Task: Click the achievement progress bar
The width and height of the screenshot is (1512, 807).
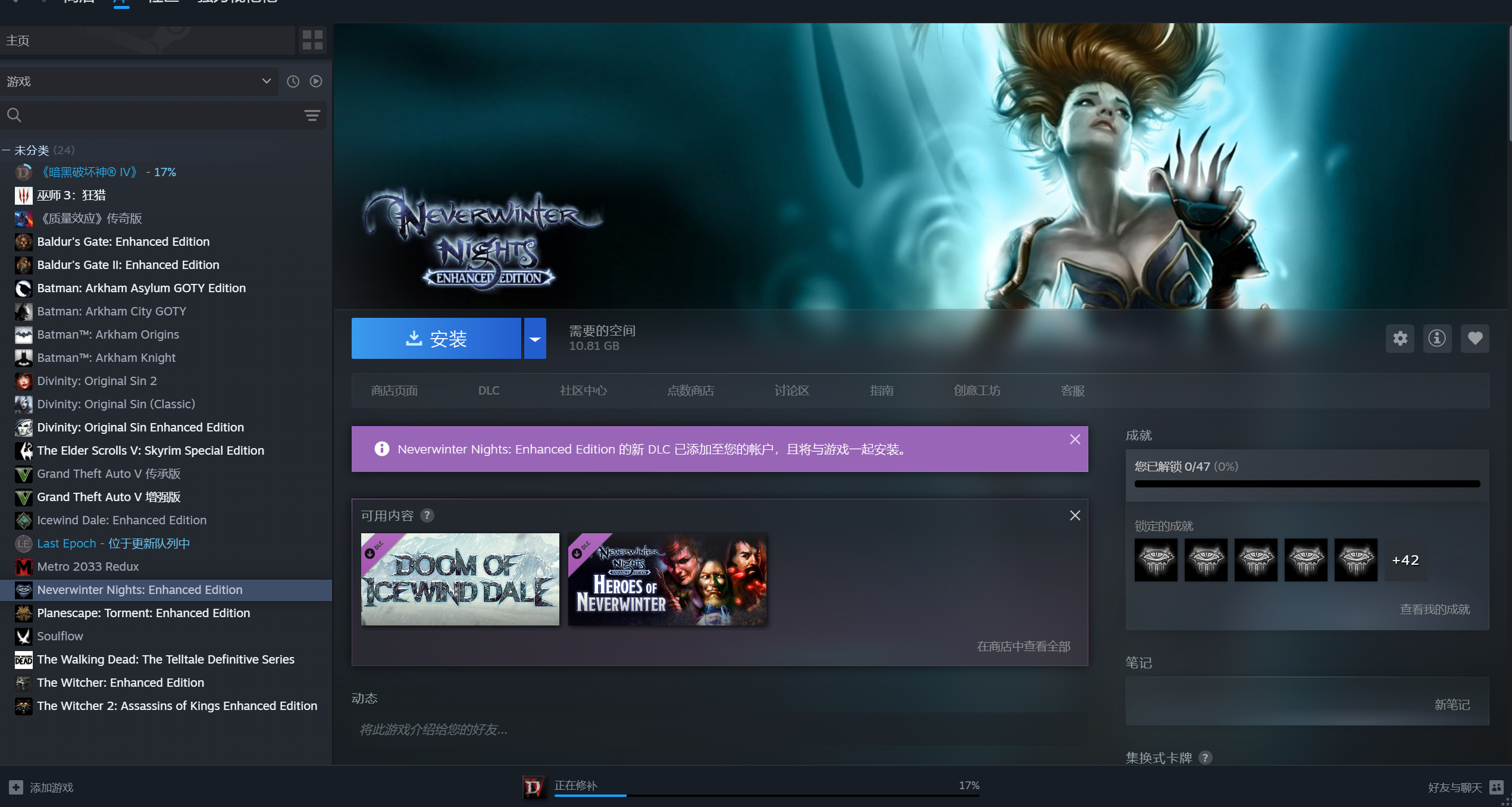Action: pyautogui.click(x=1307, y=484)
